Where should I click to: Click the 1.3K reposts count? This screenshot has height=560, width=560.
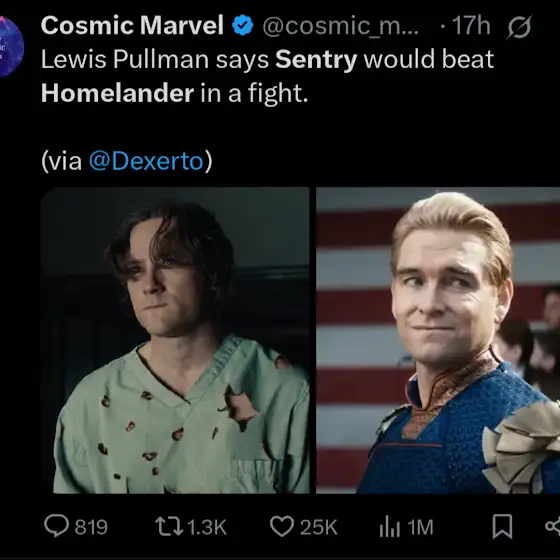pos(207,527)
